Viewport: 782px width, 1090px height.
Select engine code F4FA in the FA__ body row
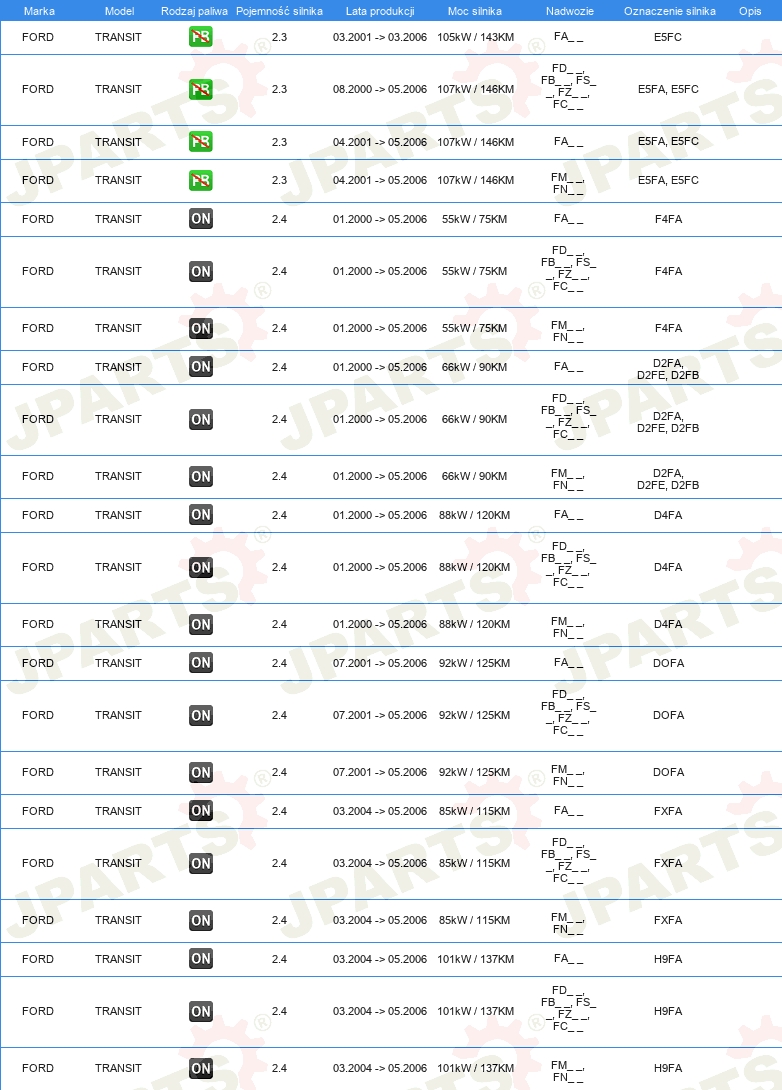(x=668, y=219)
